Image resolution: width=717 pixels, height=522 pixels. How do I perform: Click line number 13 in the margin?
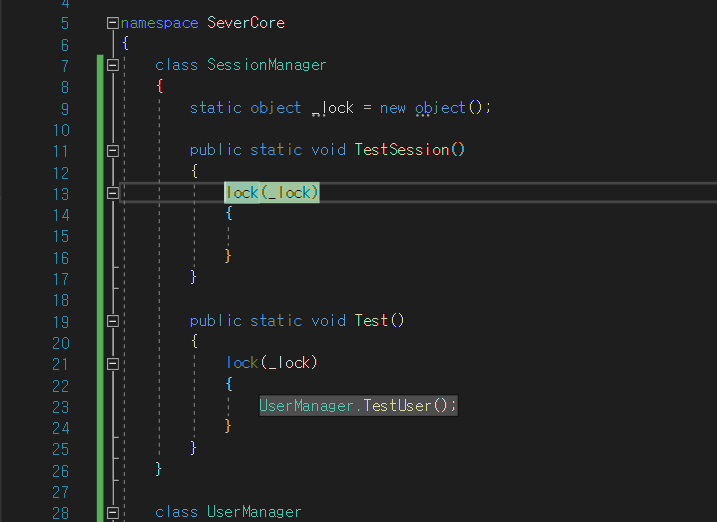click(x=61, y=194)
